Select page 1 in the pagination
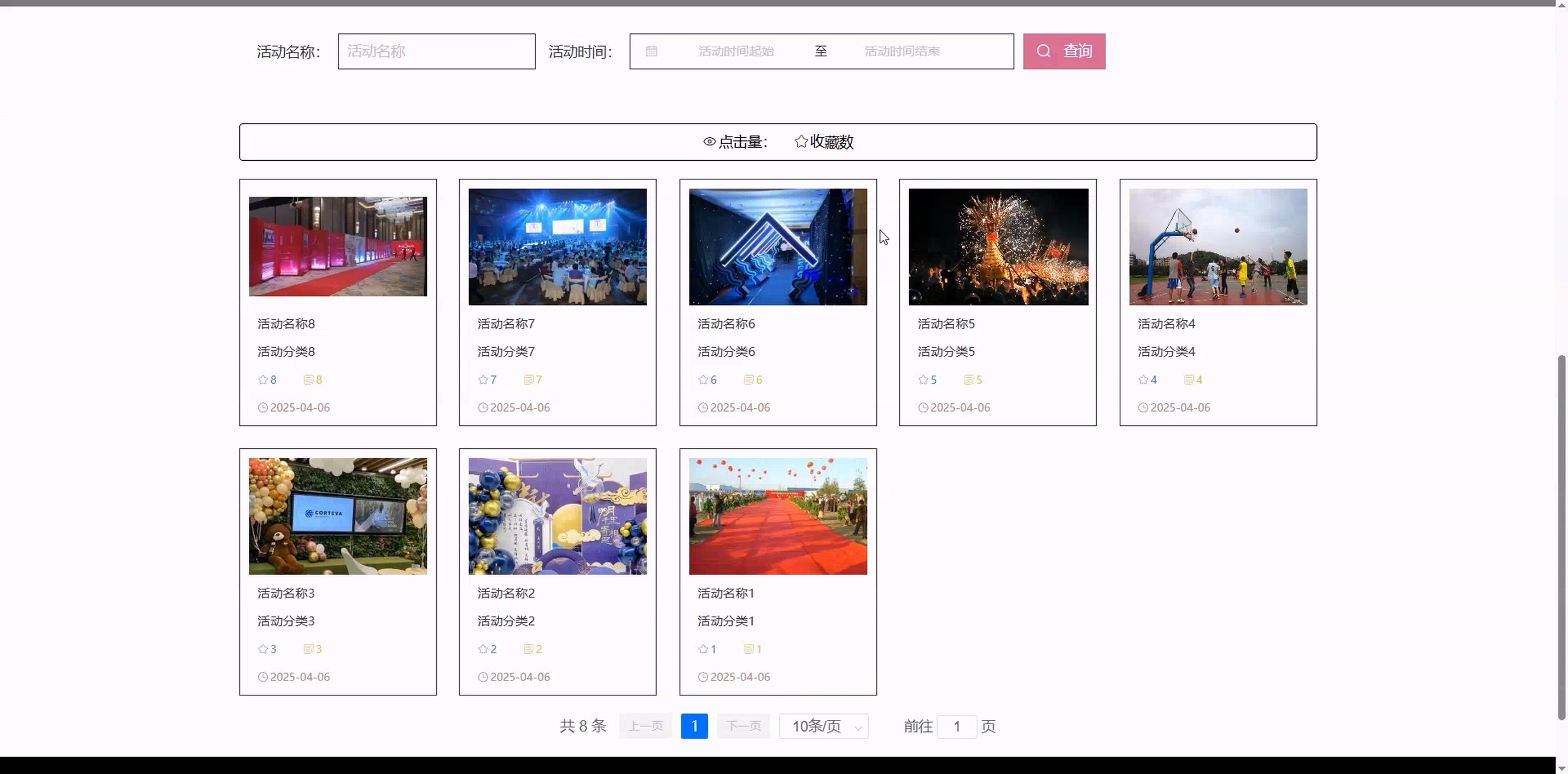 (x=694, y=726)
